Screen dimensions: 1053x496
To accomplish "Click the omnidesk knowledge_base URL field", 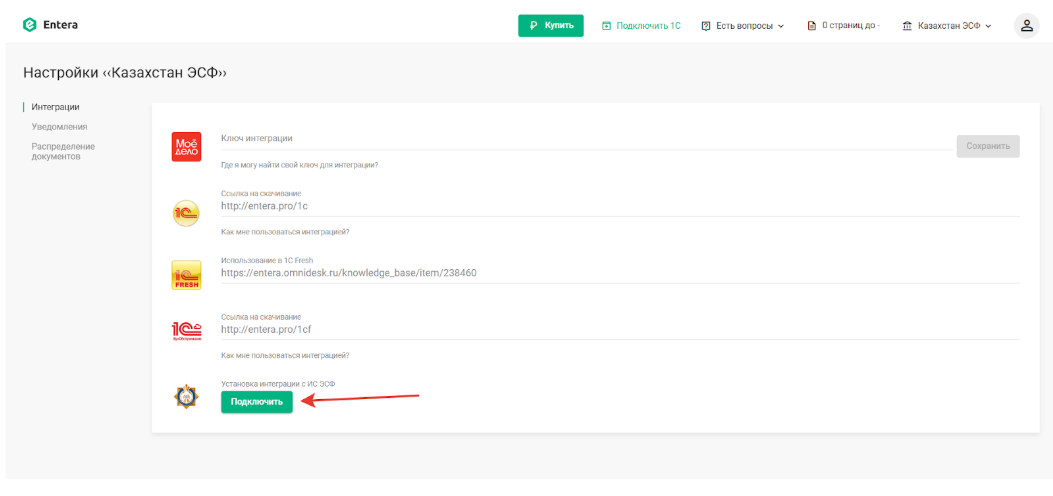I will tap(620, 273).
